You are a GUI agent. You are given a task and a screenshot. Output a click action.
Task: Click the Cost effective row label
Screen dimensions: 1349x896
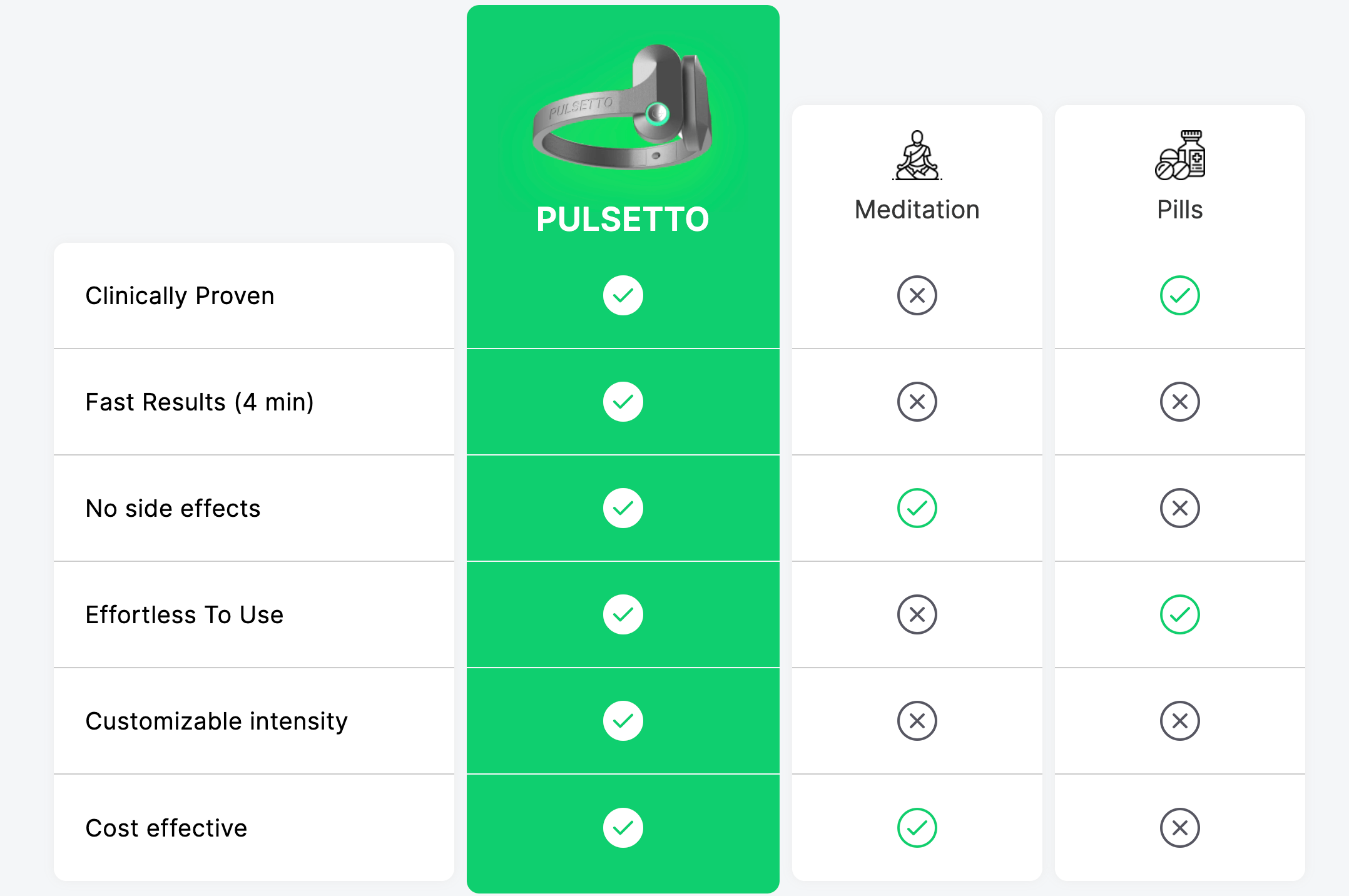(166, 828)
